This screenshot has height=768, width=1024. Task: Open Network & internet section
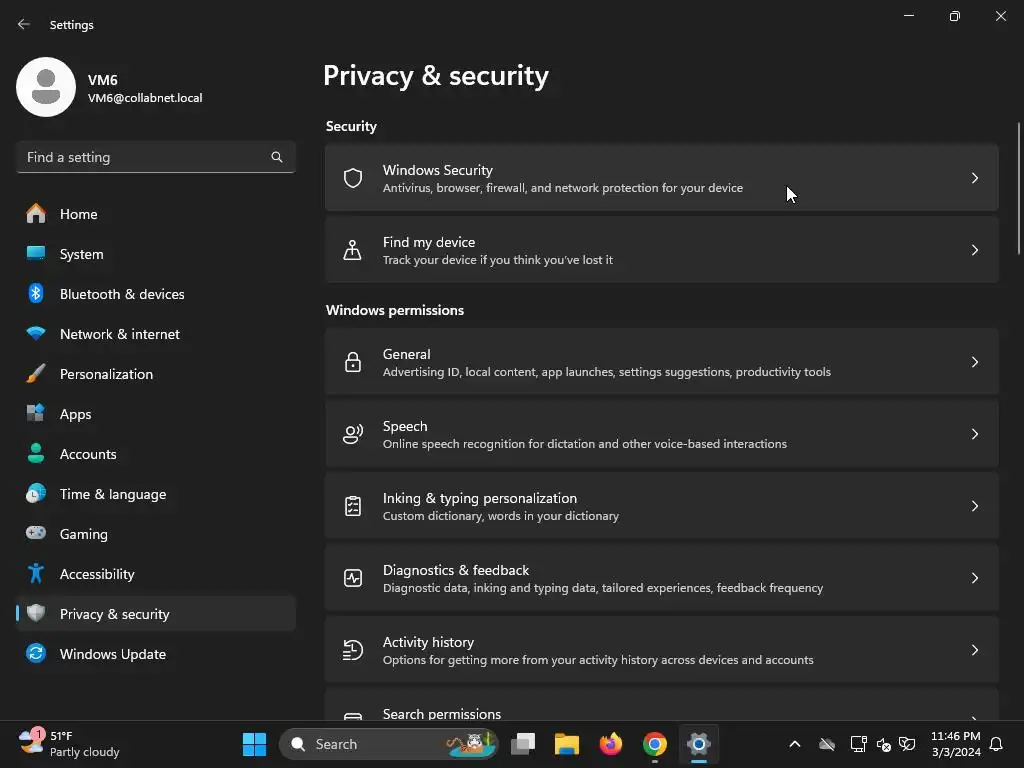pos(155,334)
